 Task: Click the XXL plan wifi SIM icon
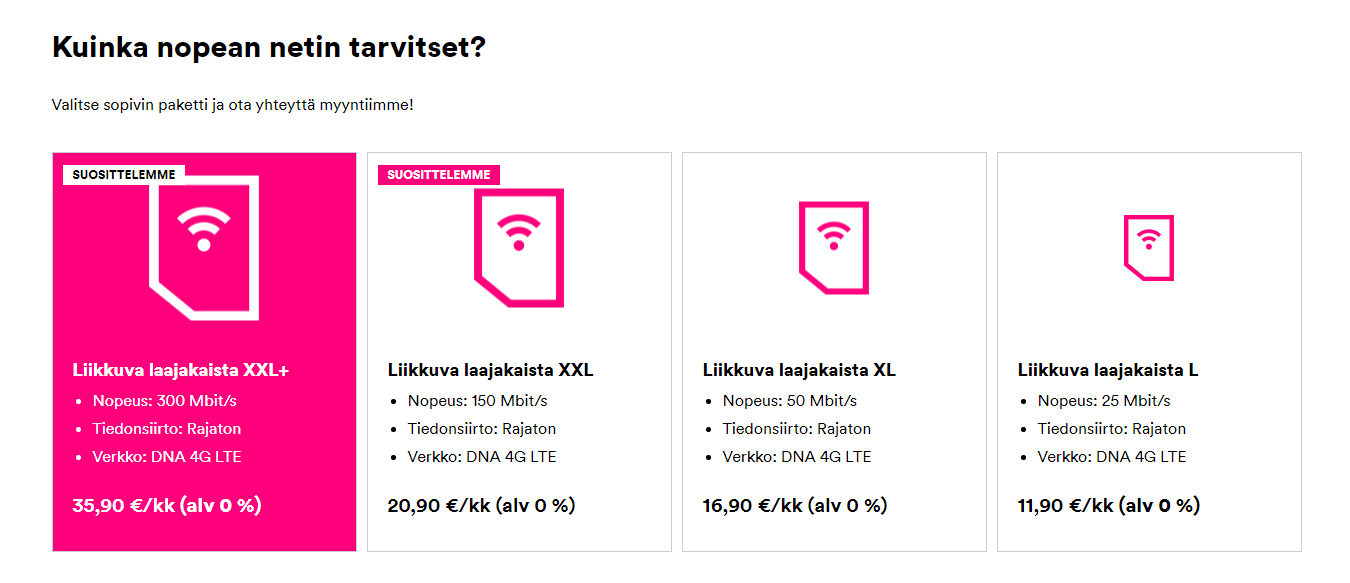click(x=518, y=247)
